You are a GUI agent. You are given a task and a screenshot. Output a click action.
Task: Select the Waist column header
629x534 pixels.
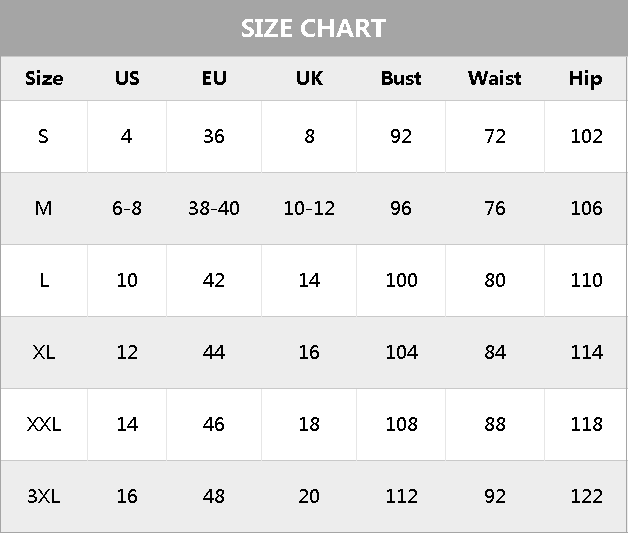pyautogui.click(x=494, y=78)
